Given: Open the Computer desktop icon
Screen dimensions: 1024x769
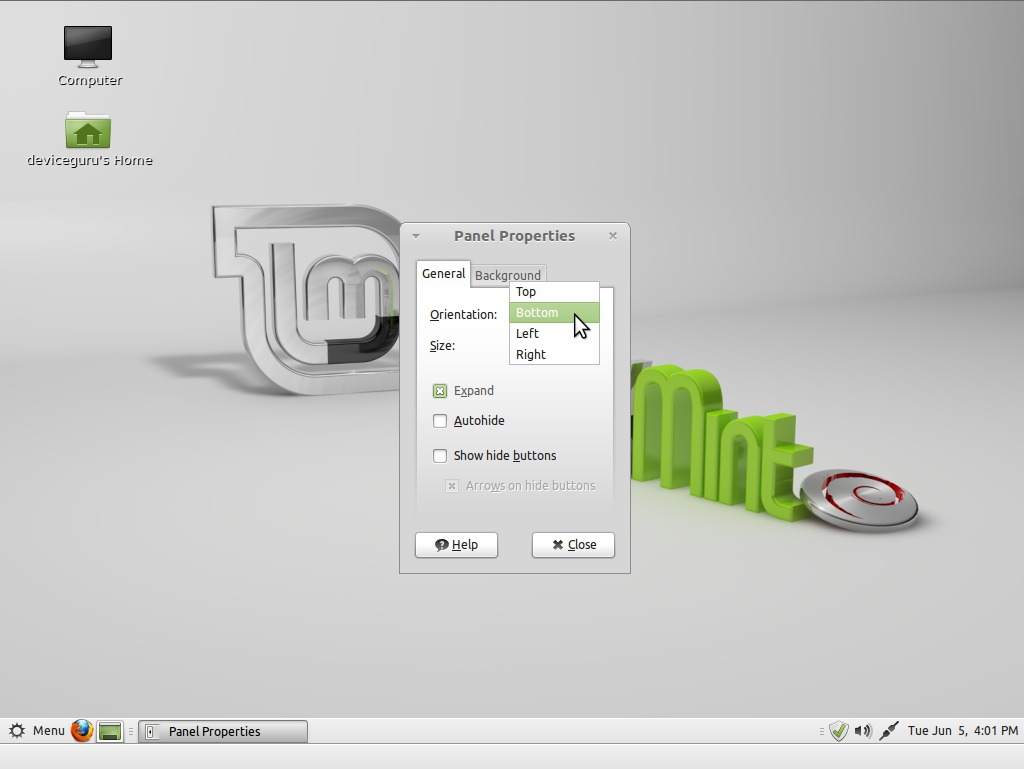Looking at the screenshot, I should pos(88,47).
